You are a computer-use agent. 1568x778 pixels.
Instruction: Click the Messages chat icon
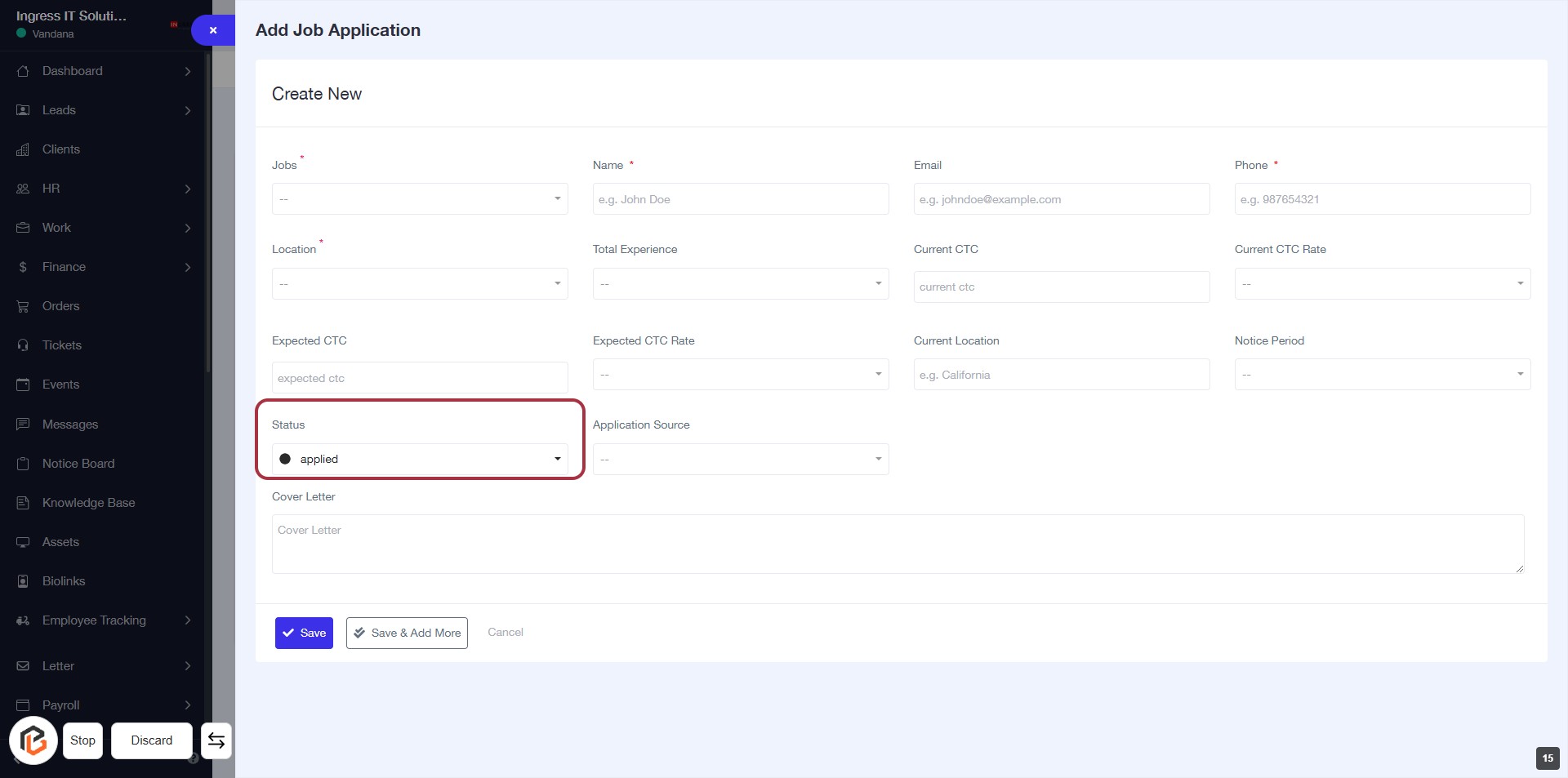coord(23,425)
